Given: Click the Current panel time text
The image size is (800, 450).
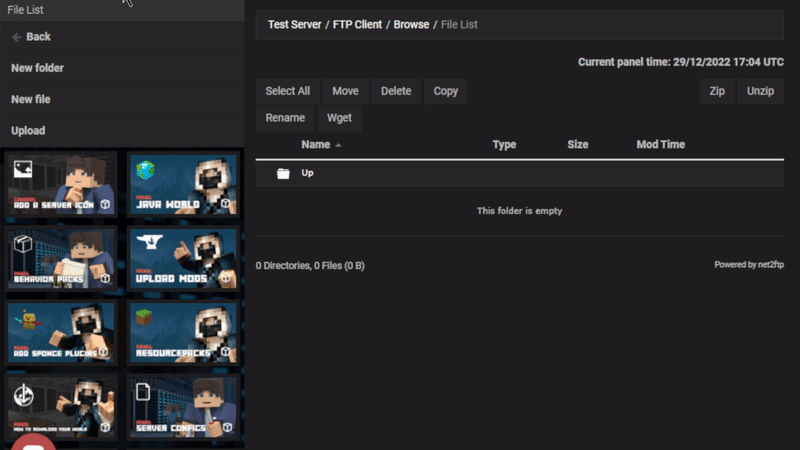Looking at the screenshot, I should [681, 62].
